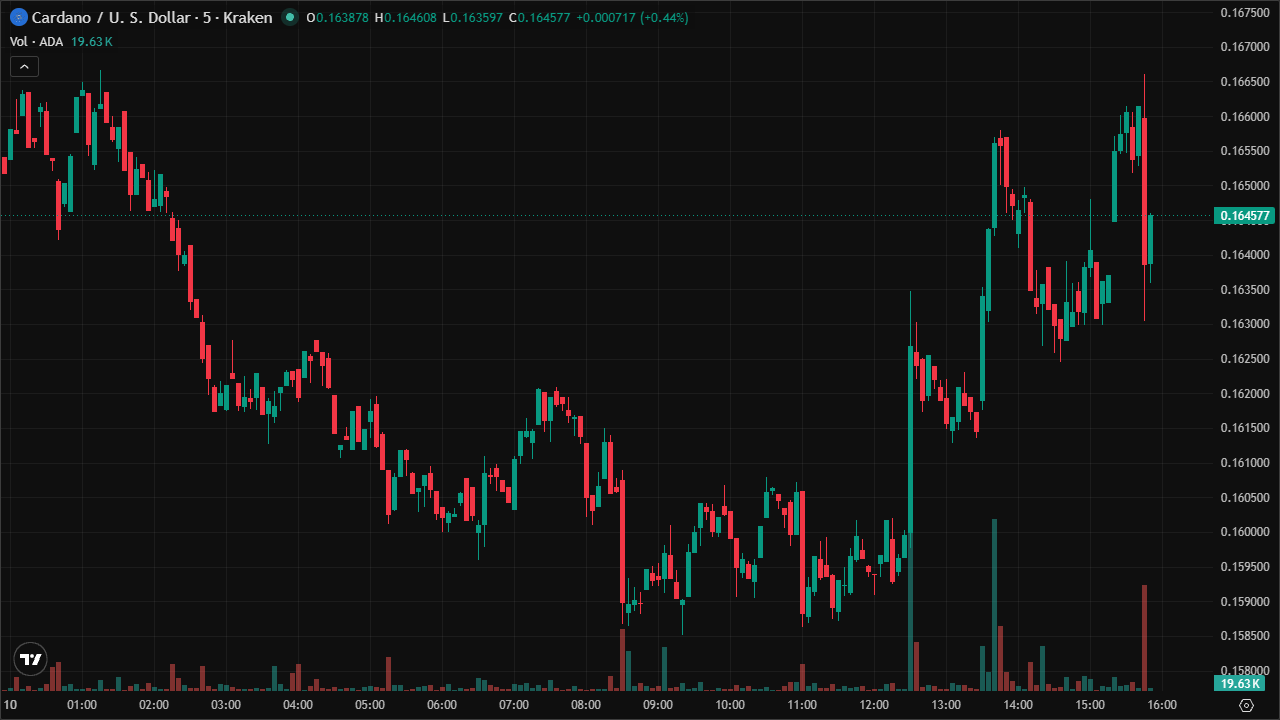Click the 11:00 time axis label
The image size is (1280, 720).
[x=802, y=705]
